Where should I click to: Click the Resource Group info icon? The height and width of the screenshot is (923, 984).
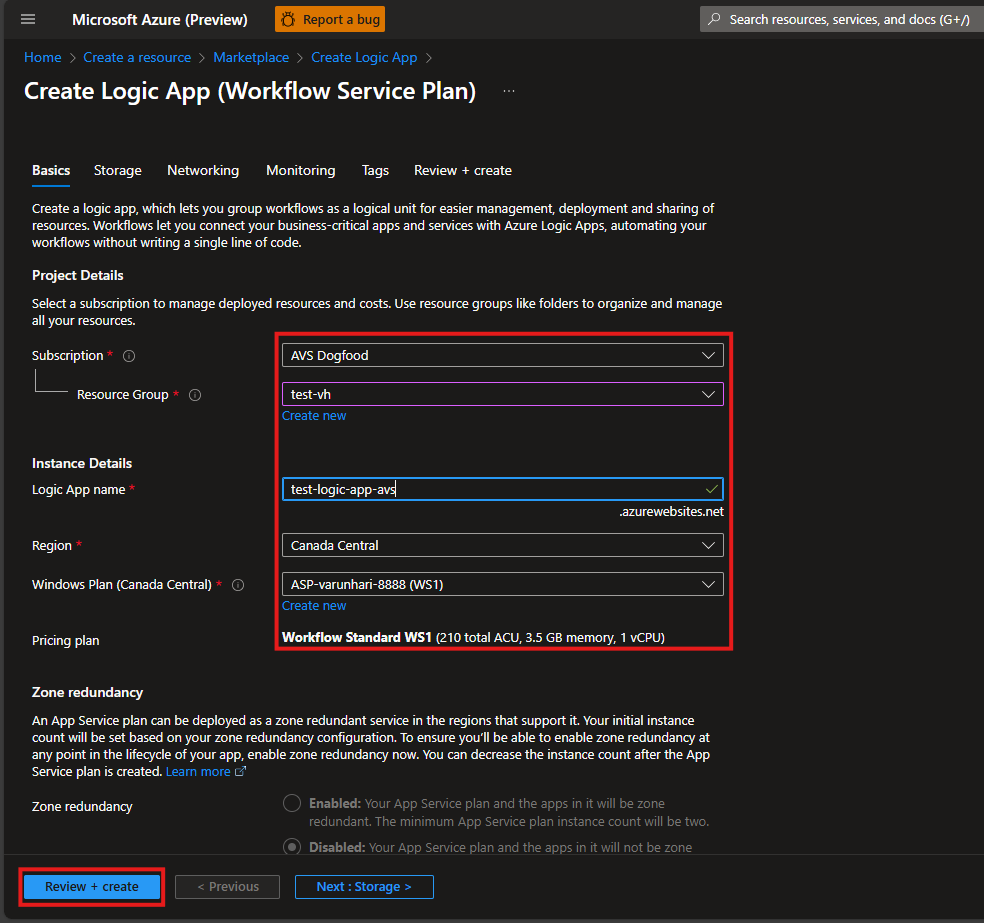tap(195, 395)
